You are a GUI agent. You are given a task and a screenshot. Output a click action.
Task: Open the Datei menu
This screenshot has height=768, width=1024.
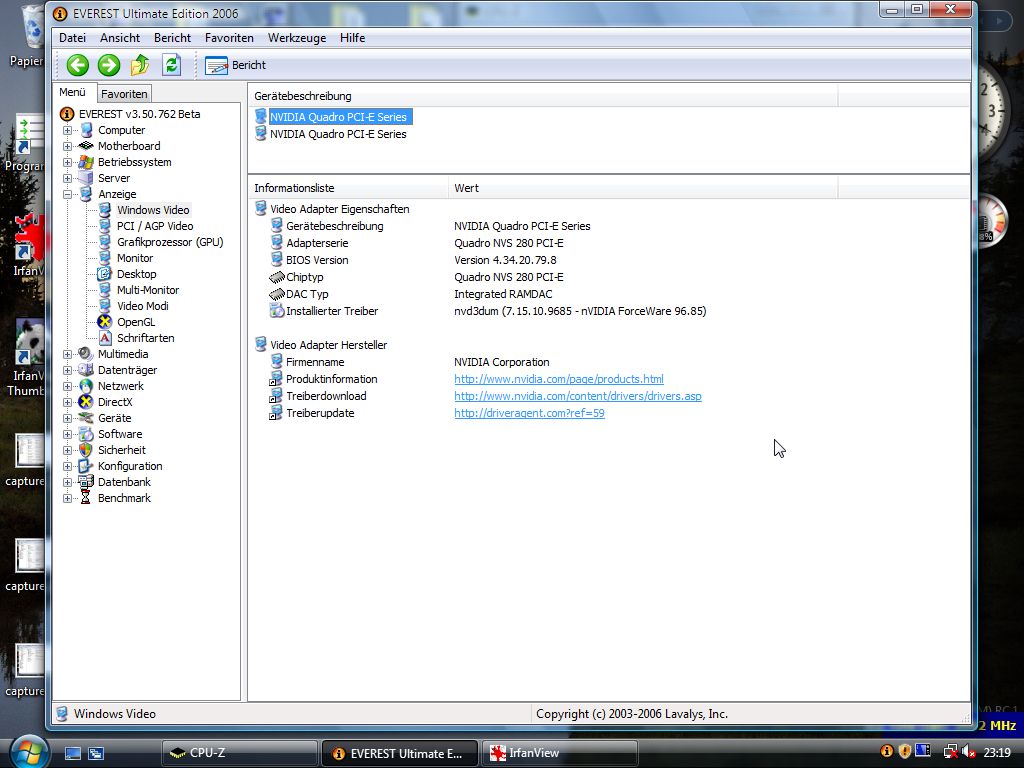[72, 38]
